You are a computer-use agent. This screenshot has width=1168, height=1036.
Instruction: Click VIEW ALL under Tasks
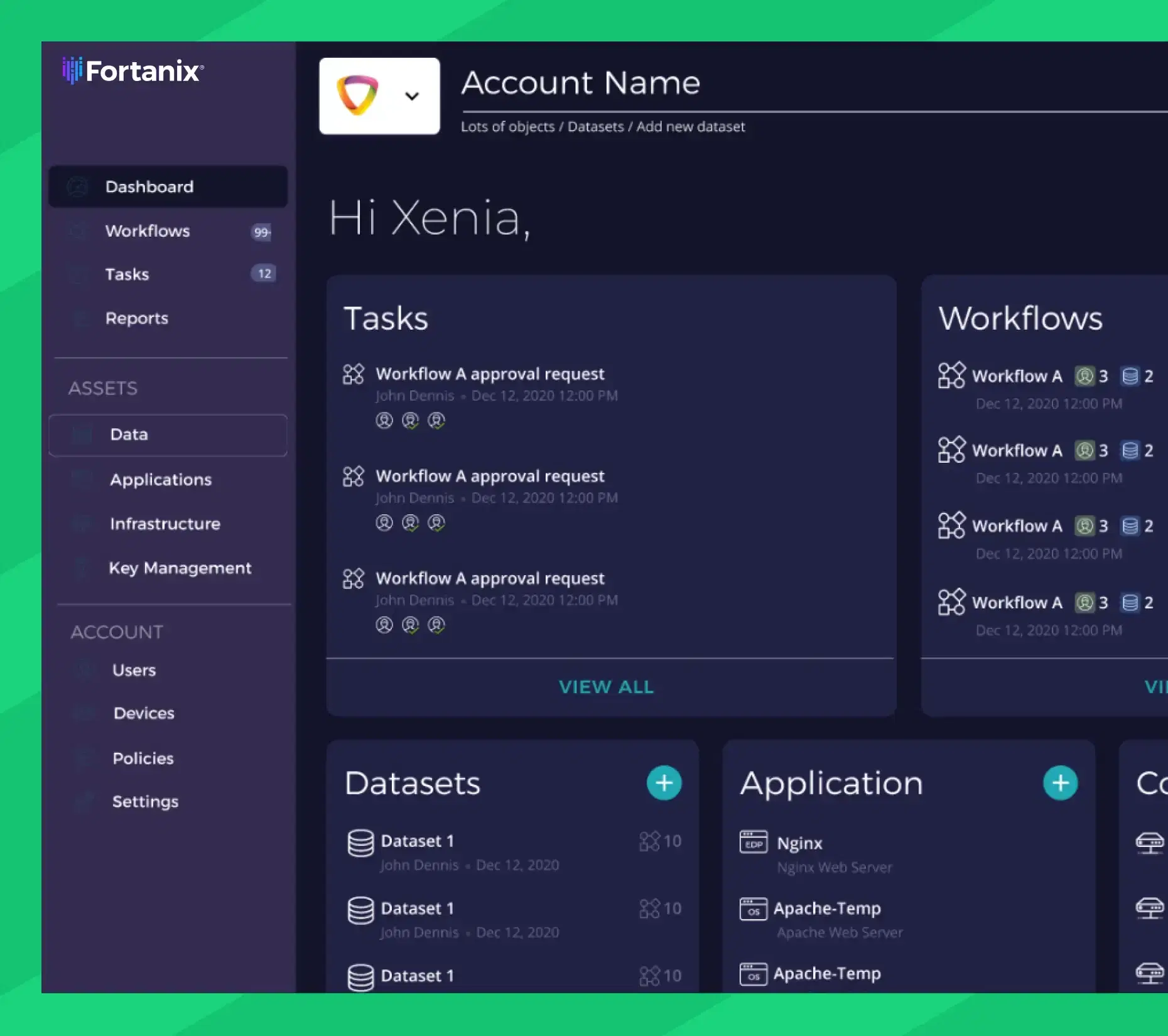click(x=607, y=687)
